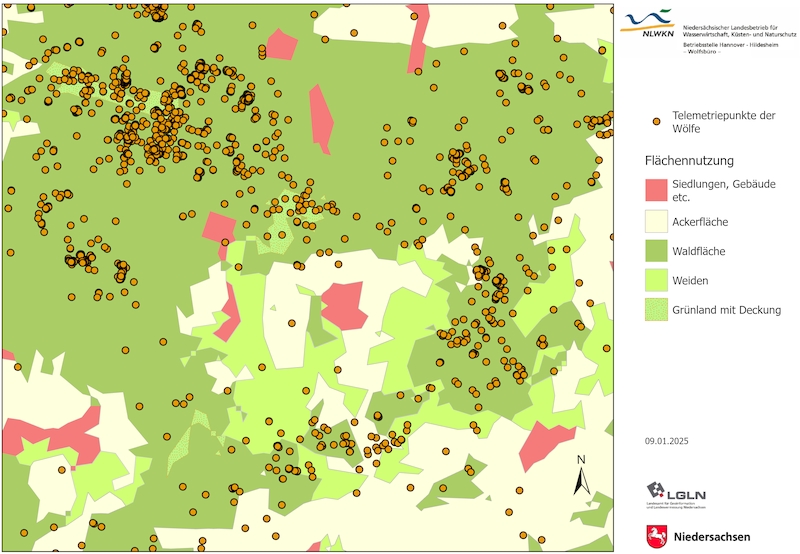This screenshot has height=554, width=800.
Task: Click the date 09.01.2025 text
Action: coord(667,441)
